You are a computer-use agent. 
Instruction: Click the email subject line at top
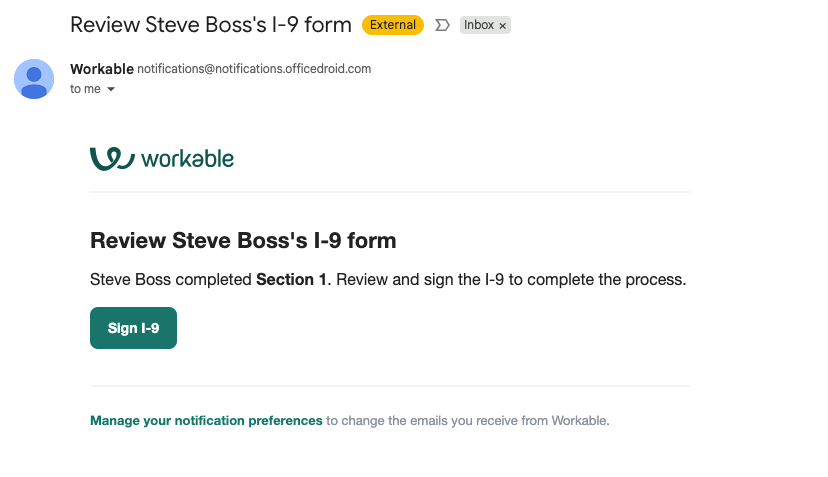click(211, 25)
